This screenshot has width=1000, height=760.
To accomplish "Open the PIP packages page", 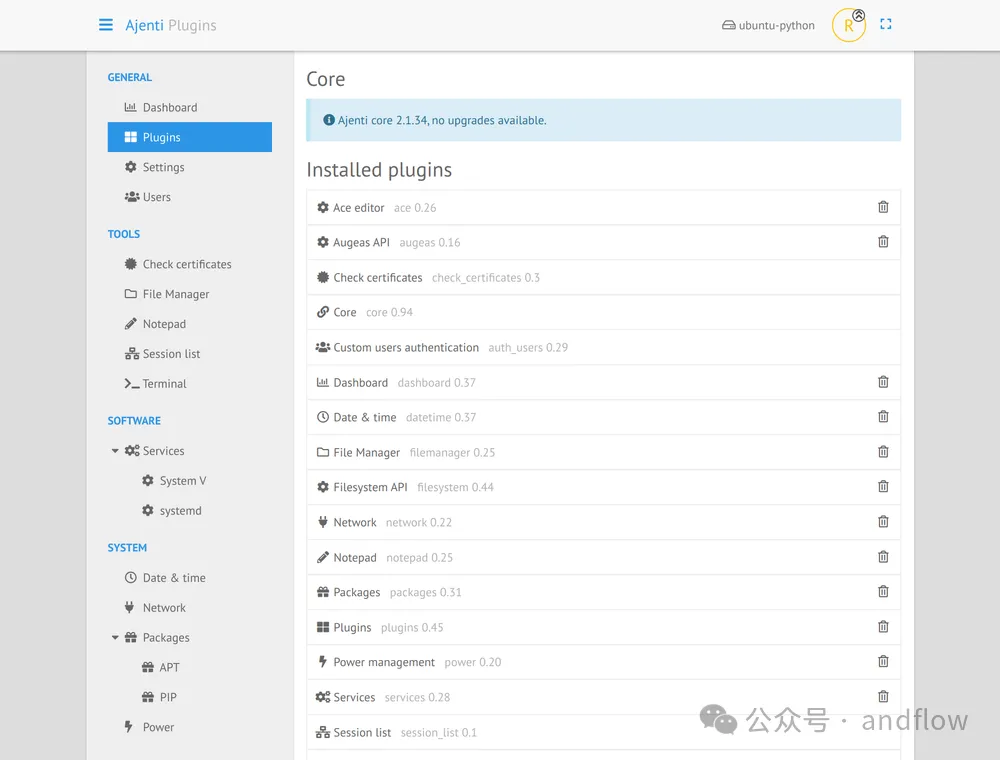I will click(168, 698).
